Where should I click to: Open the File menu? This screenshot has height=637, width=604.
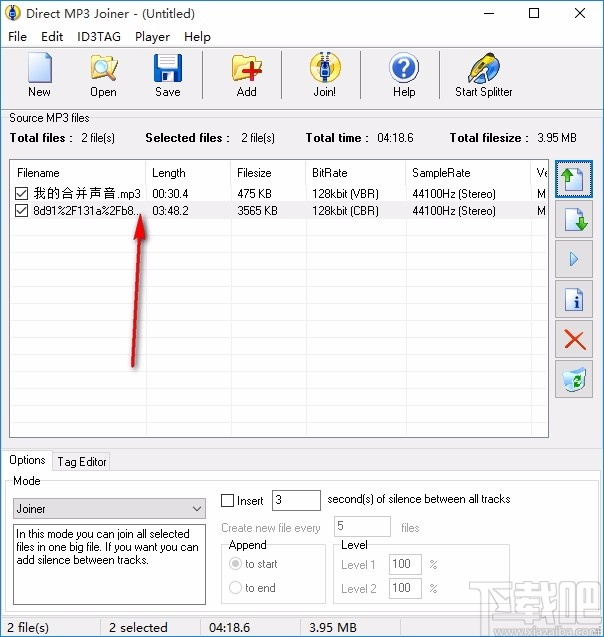pyautogui.click(x=17, y=37)
